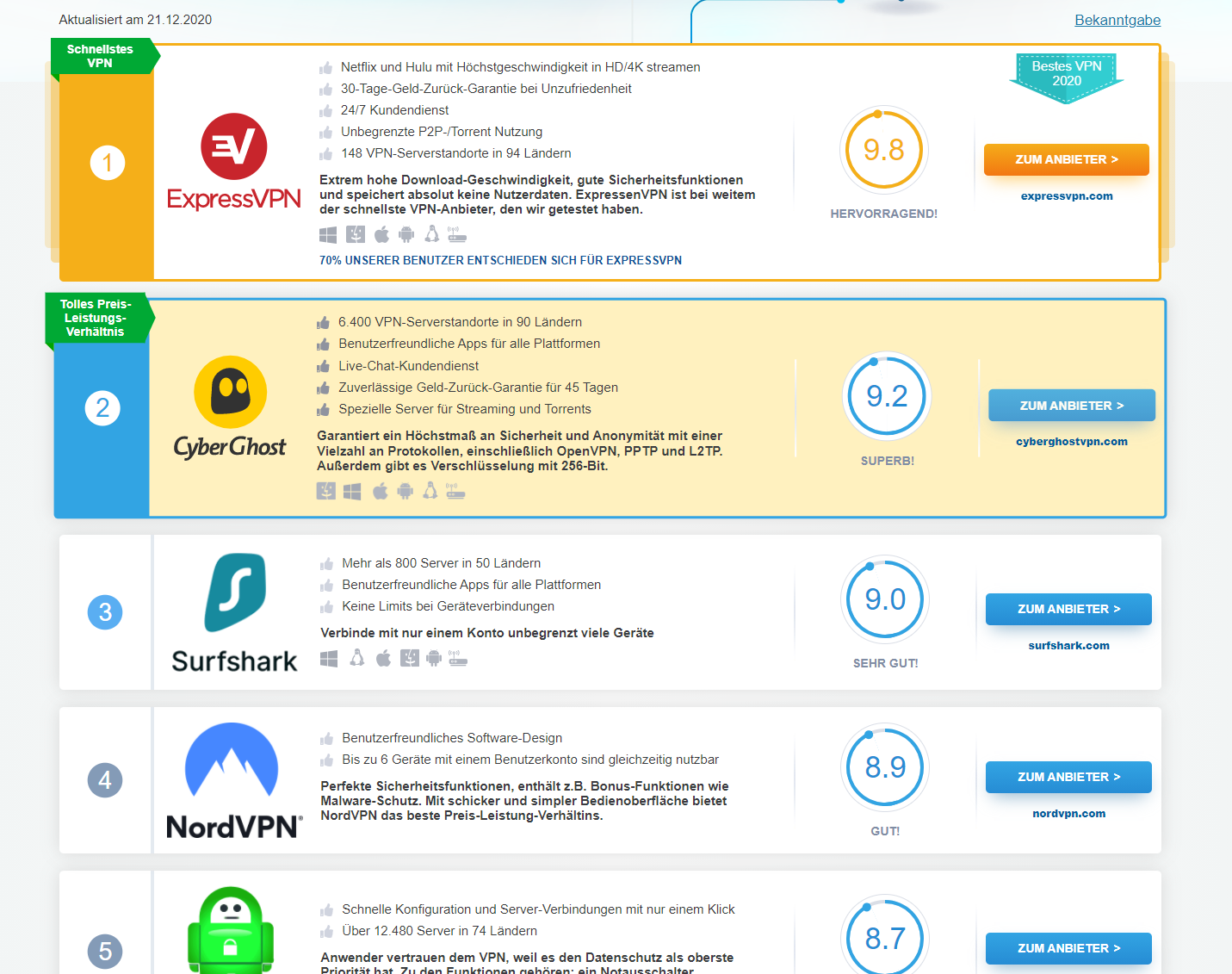1232x974 pixels.
Task: Click '24/7 Kundendienst' feature text
Action: tap(395, 110)
